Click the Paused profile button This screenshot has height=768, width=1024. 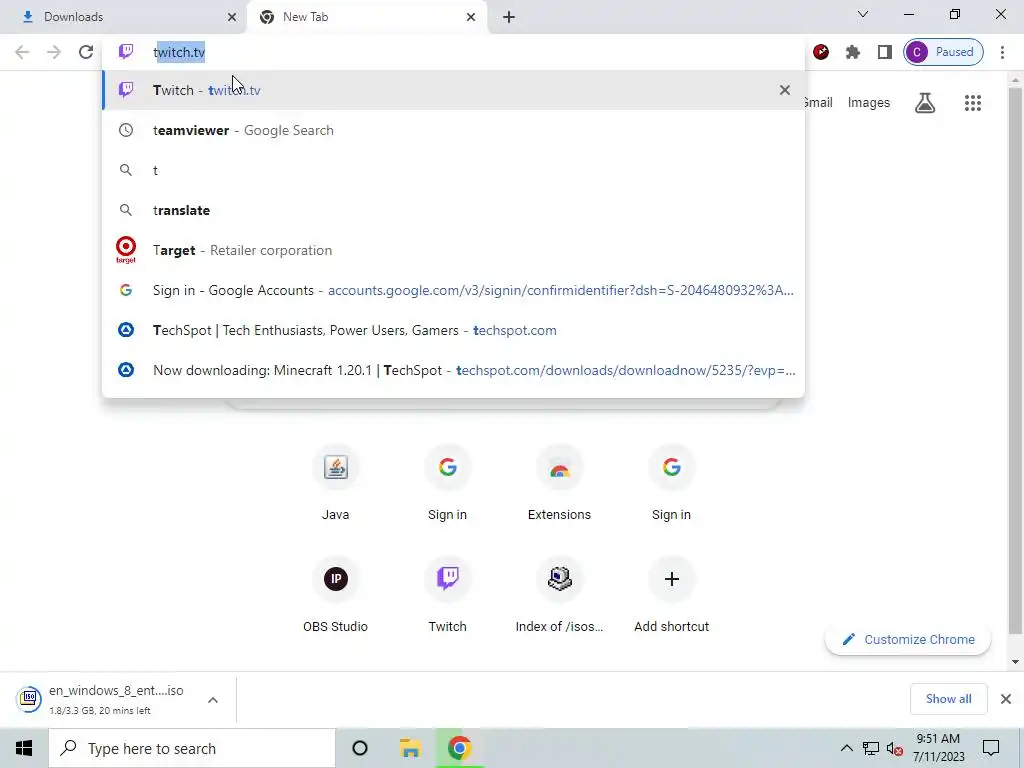click(943, 52)
